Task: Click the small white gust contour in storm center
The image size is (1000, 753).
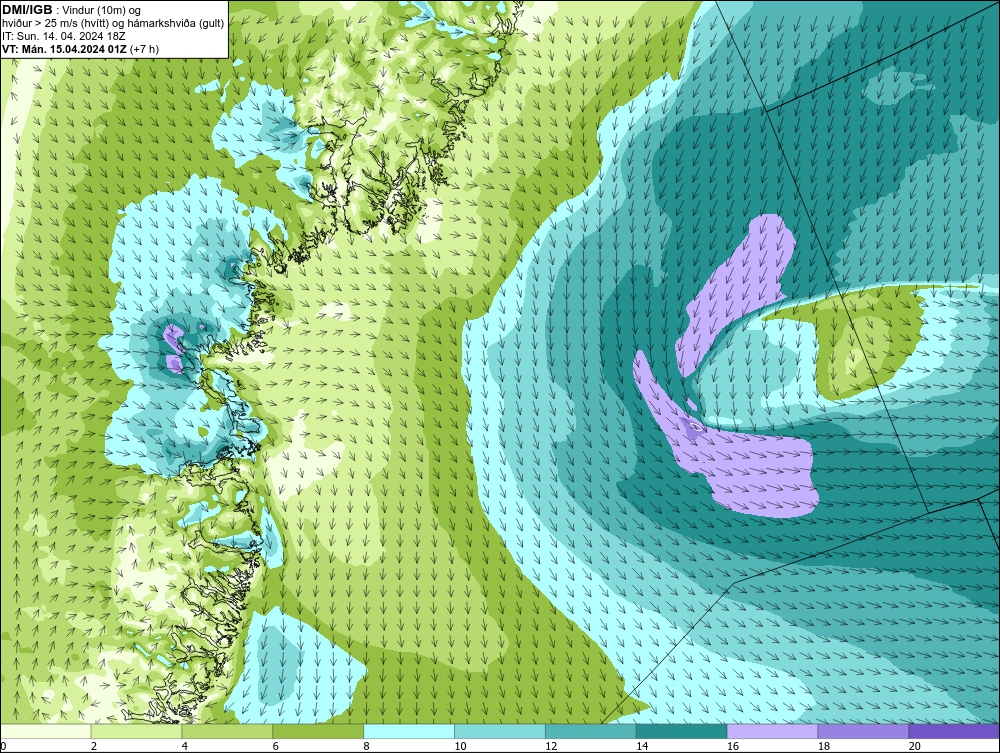Action: (x=696, y=427)
